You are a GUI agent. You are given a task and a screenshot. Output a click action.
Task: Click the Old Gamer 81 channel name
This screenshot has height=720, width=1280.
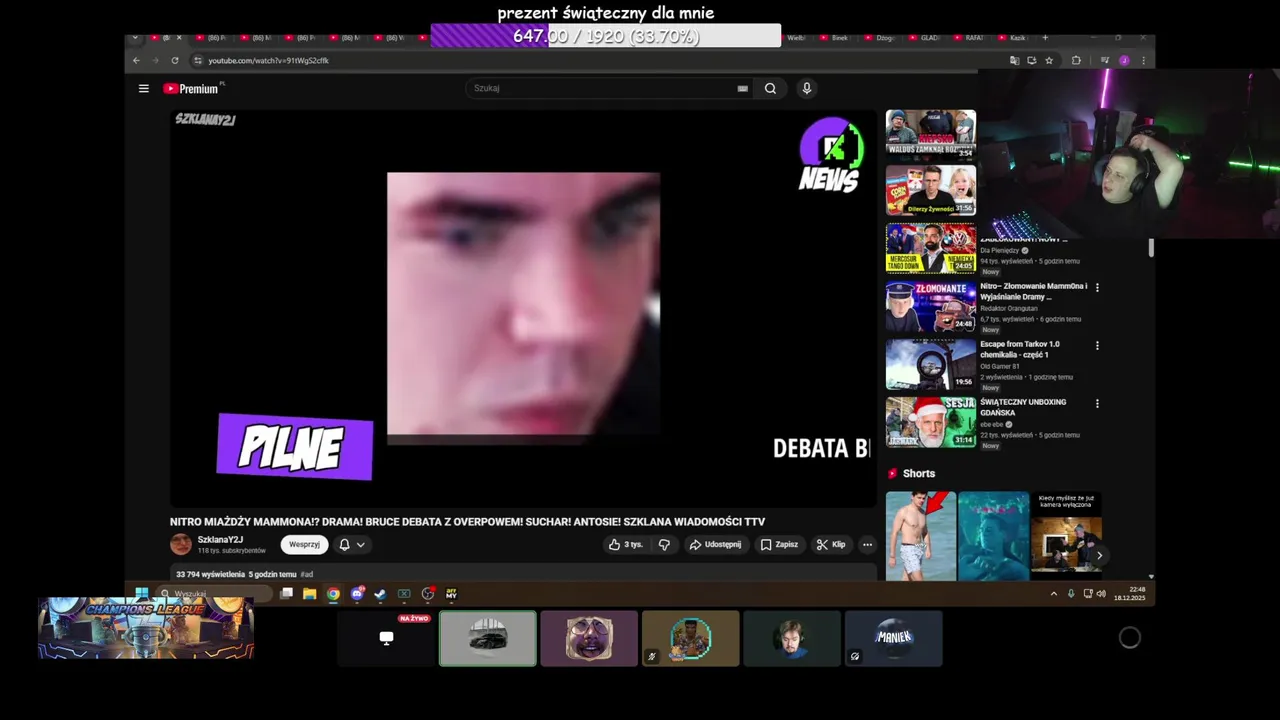(1000, 366)
